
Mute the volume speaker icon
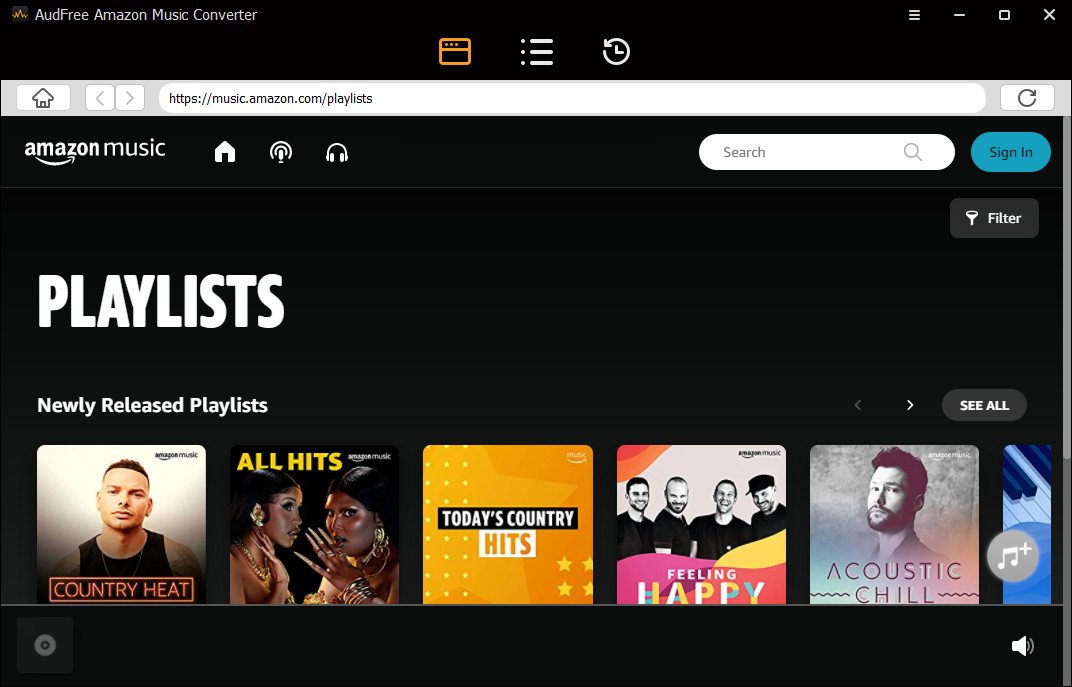(x=1023, y=646)
